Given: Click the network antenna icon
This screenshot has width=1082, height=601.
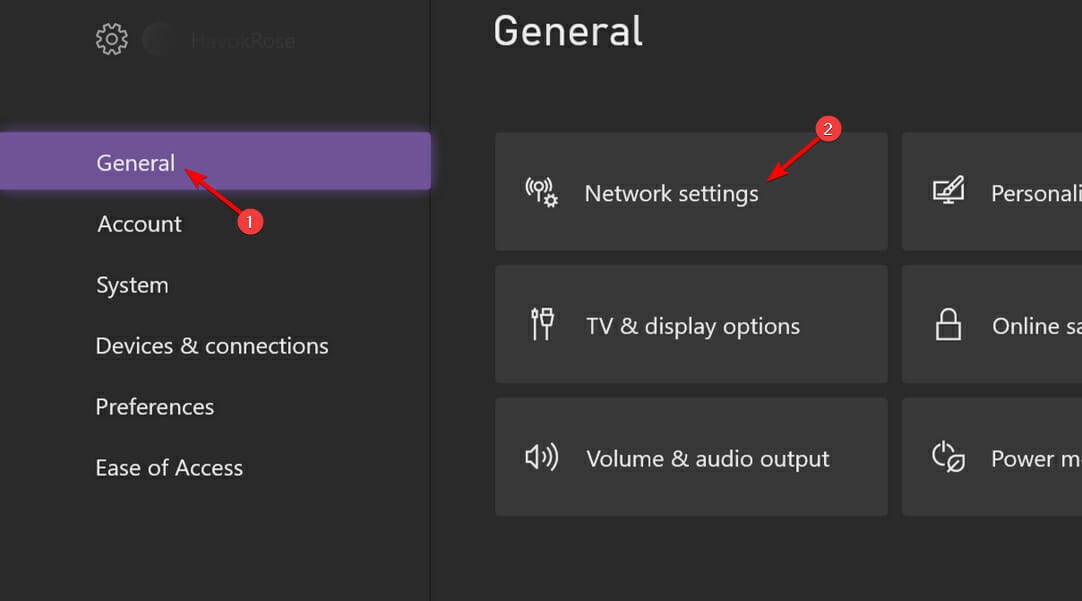Looking at the screenshot, I should pos(542,193).
